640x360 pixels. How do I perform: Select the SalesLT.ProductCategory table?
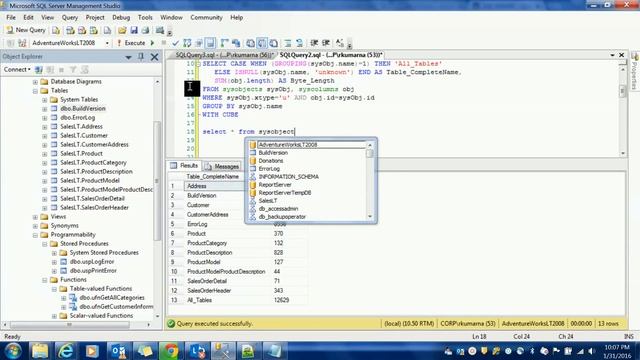[x=93, y=162]
